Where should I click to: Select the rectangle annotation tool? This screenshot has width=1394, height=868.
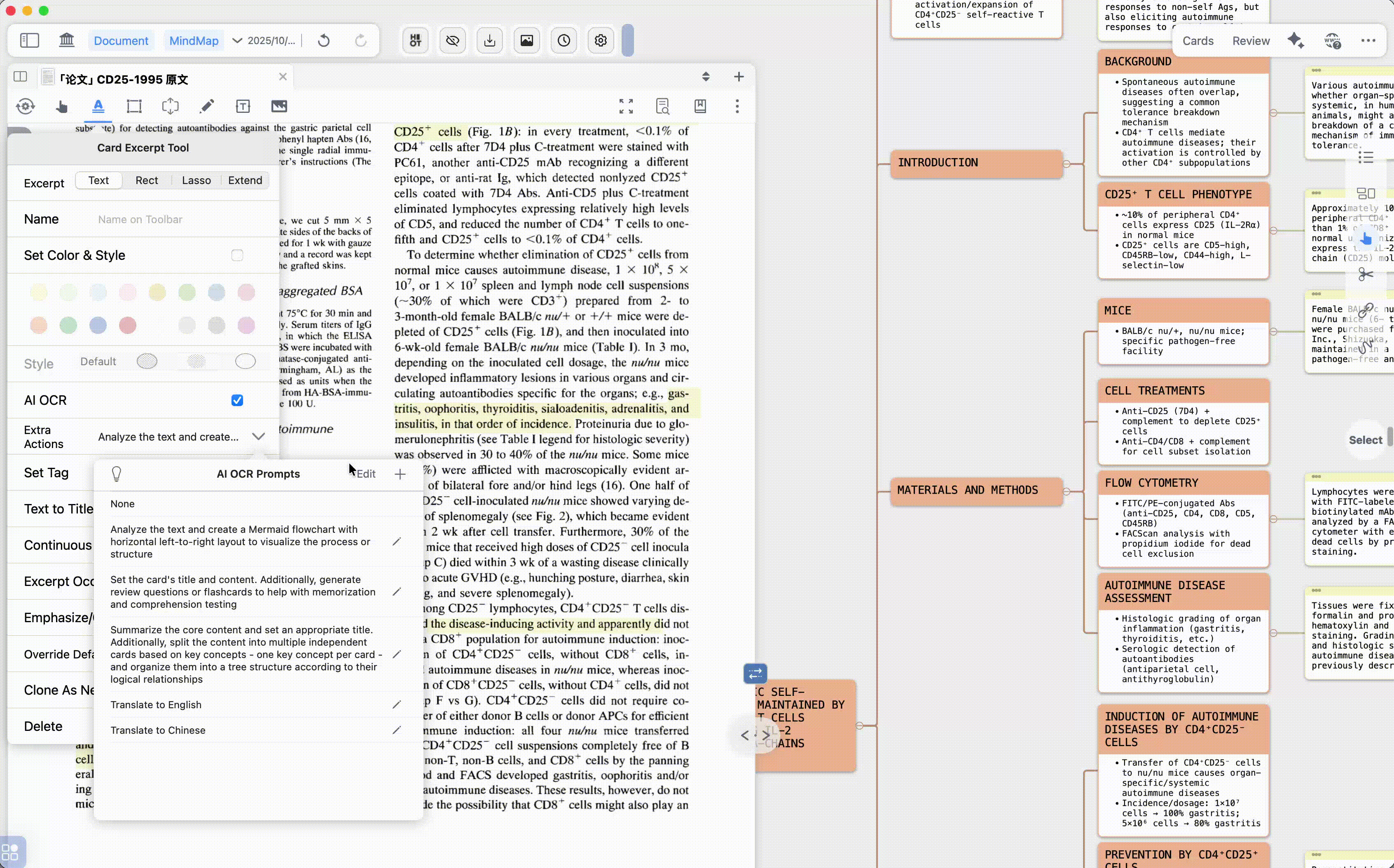point(134,106)
